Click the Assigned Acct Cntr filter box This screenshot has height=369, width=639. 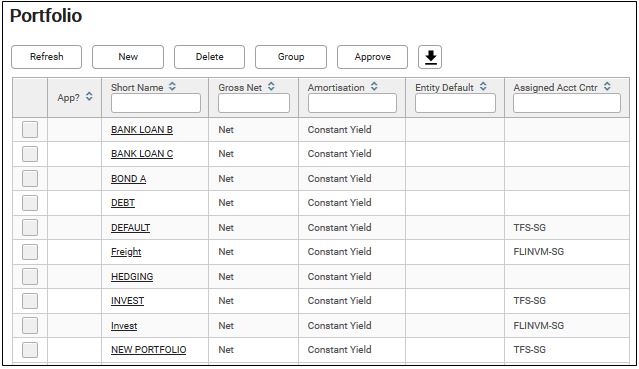(x=567, y=103)
